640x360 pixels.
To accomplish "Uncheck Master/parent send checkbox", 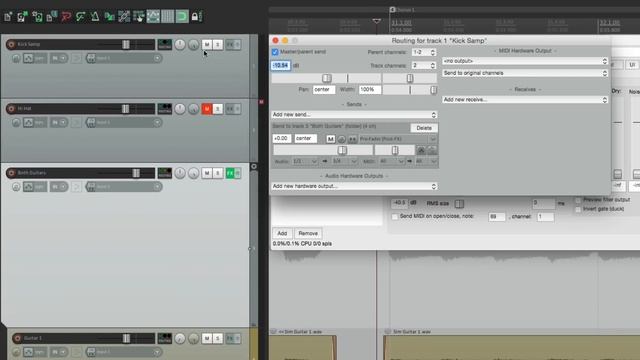I will click(x=275, y=52).
